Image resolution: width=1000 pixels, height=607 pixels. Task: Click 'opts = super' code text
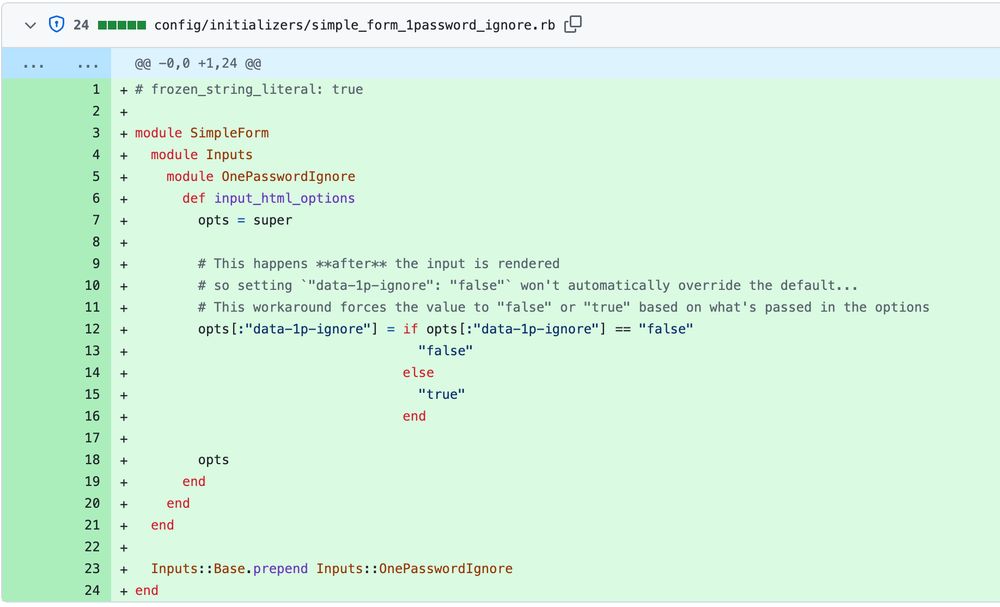(245, 220)
